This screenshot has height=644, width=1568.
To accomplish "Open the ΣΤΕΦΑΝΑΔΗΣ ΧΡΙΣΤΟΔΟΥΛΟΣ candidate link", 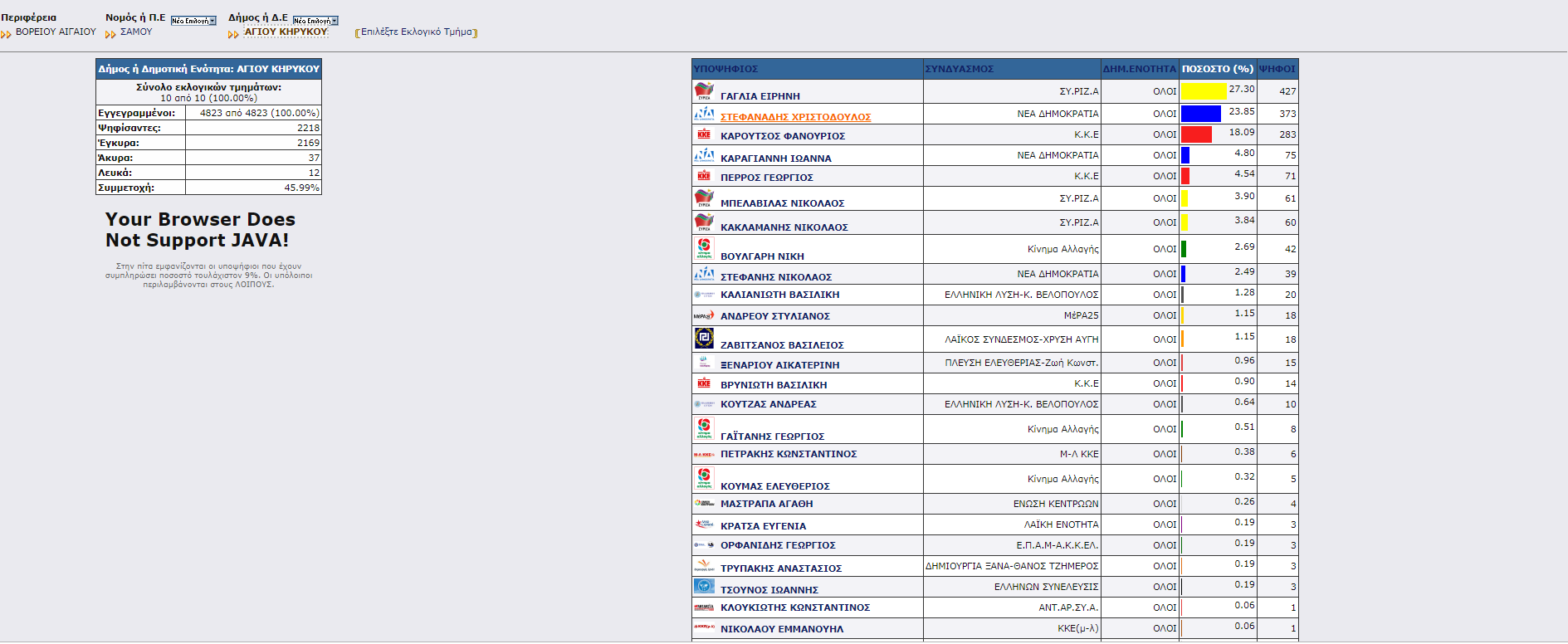I will [x=795, y=117].
